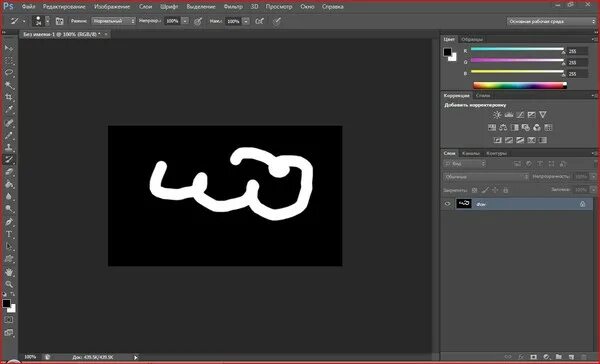Toggle the Brush panel button
600x364 pixels.
pos(59,21)
